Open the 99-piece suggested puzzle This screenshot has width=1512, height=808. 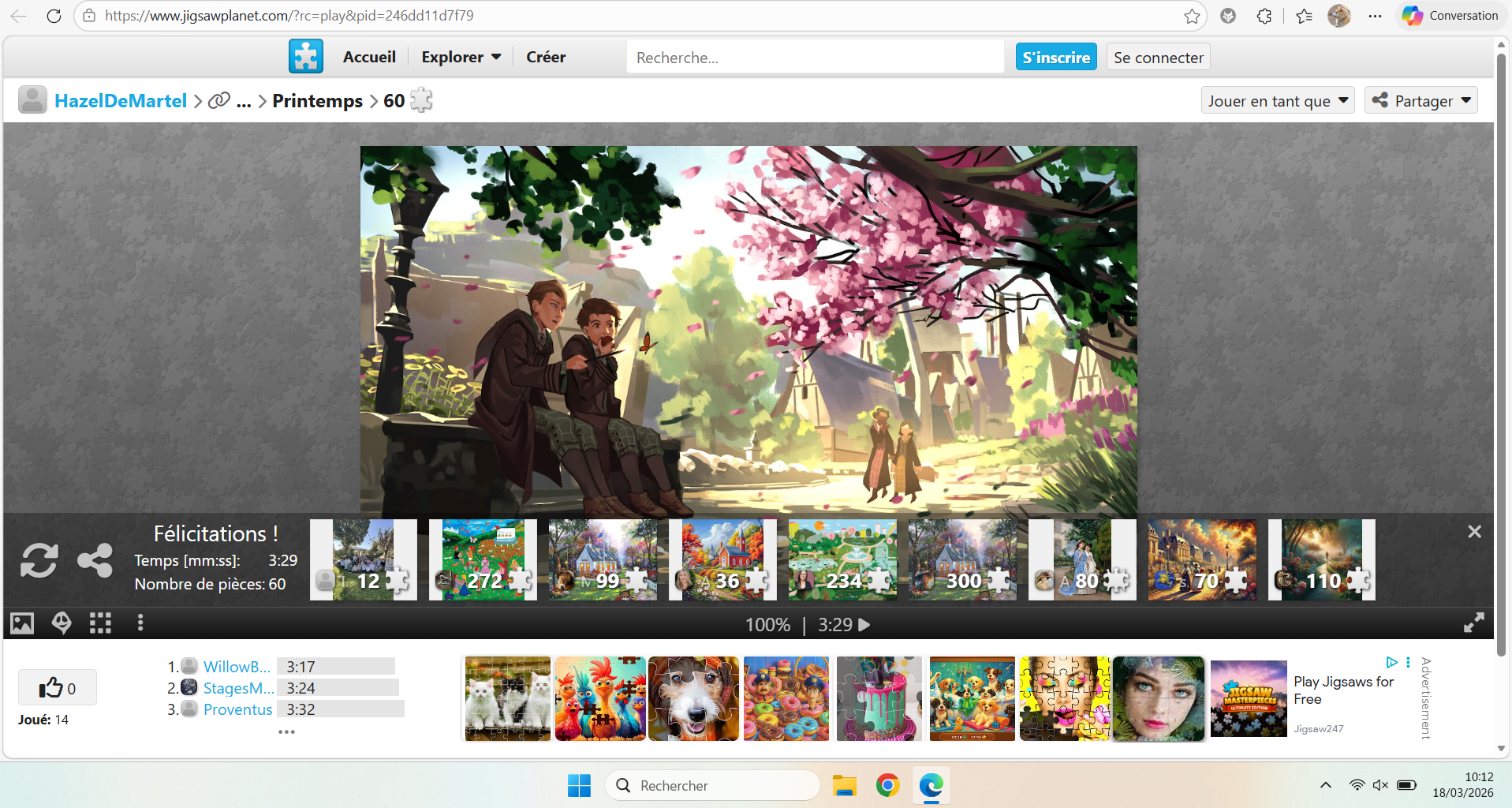point(603,559)
